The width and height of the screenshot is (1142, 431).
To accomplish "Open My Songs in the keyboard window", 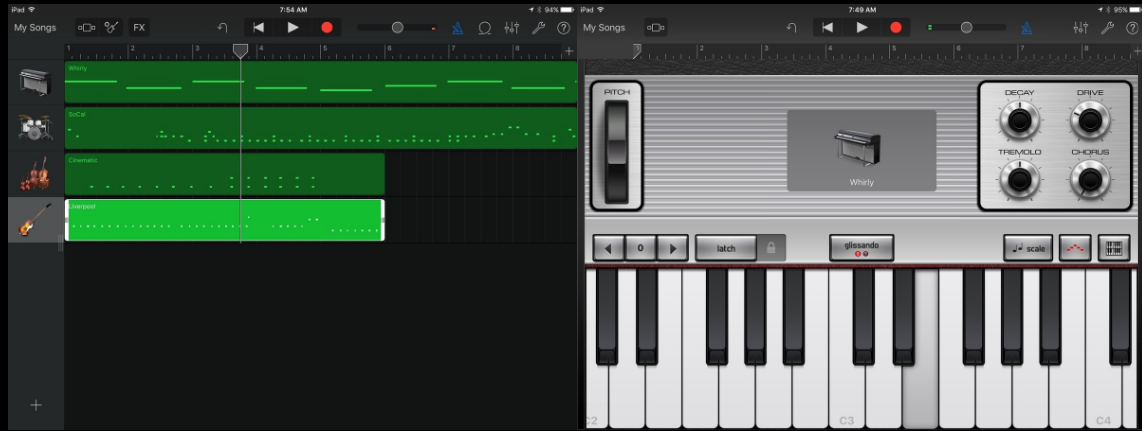I will tap(604, 28).
